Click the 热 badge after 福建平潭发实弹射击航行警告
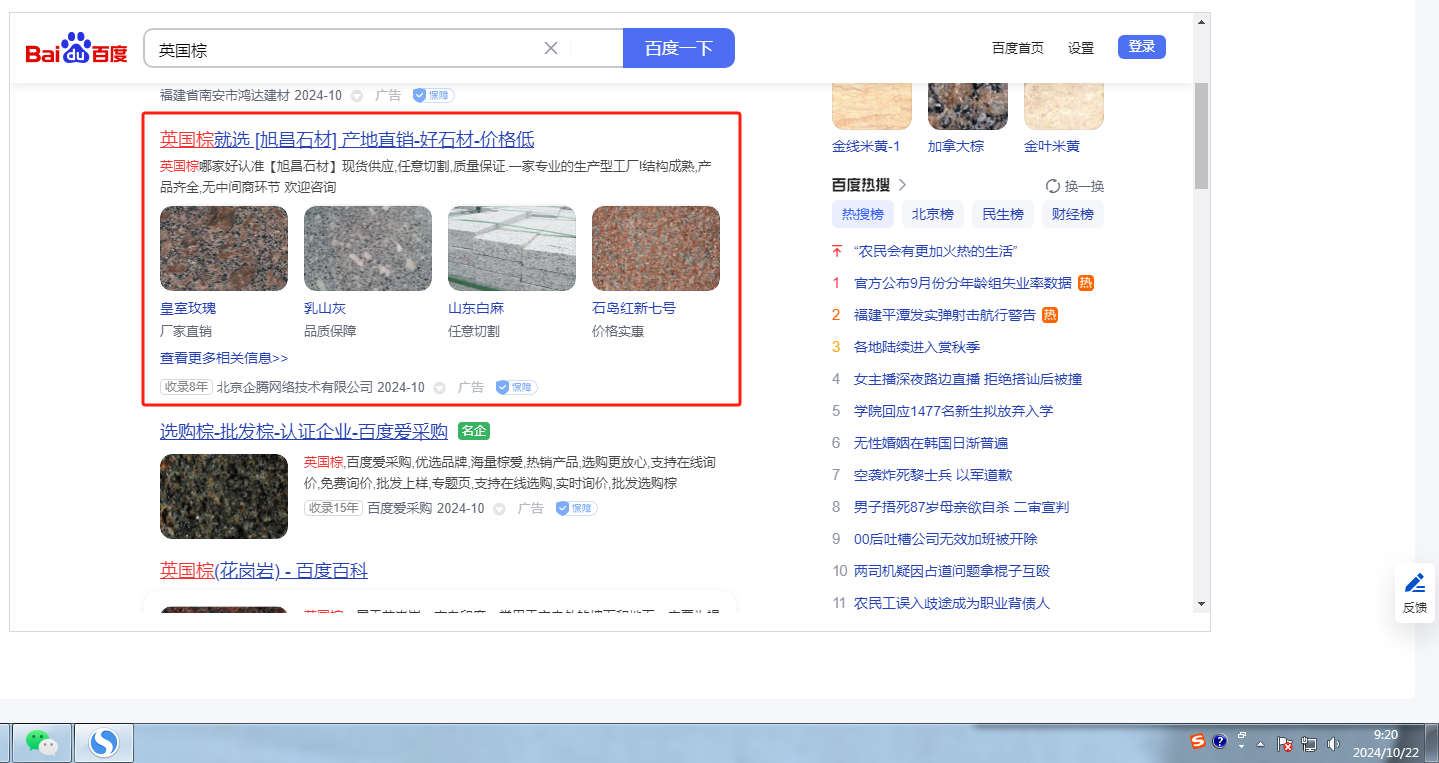This screenshot has width=1439, height=763. tap(1050, 315)
